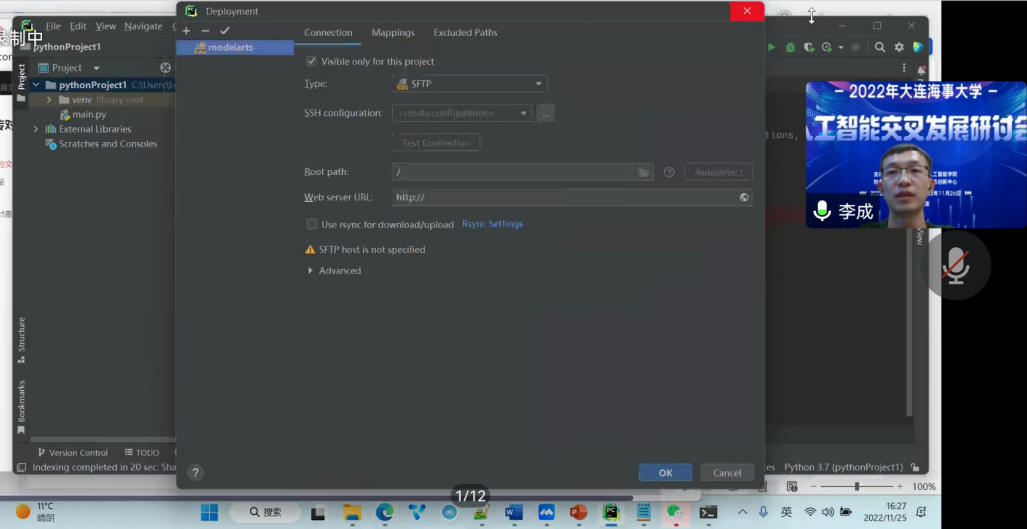Click the locate target icon in Project panel
1027x529 pixels.
coord(166,68)
